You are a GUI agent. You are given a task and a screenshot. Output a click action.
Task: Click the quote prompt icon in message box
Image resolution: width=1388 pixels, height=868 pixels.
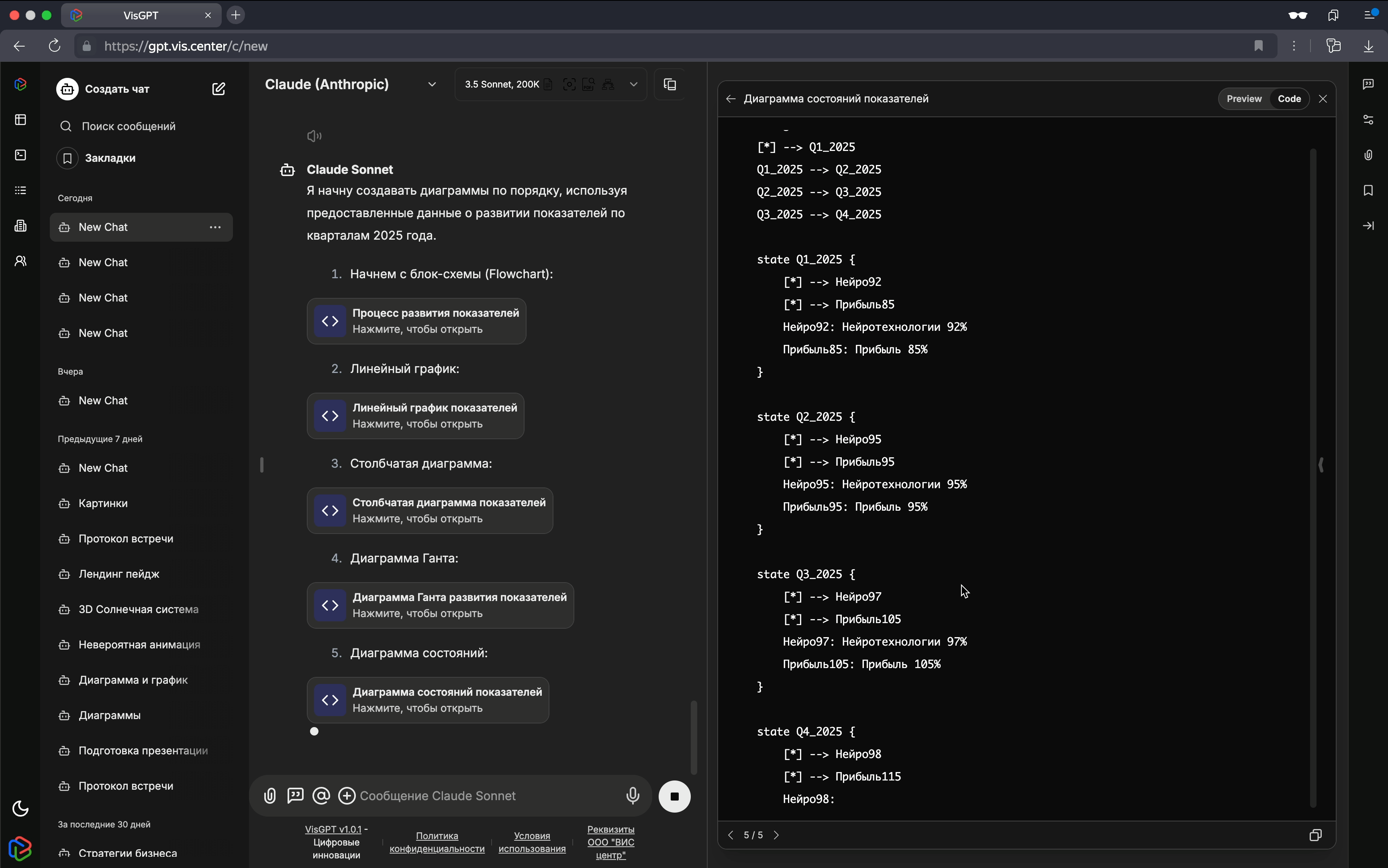[295, 795]
